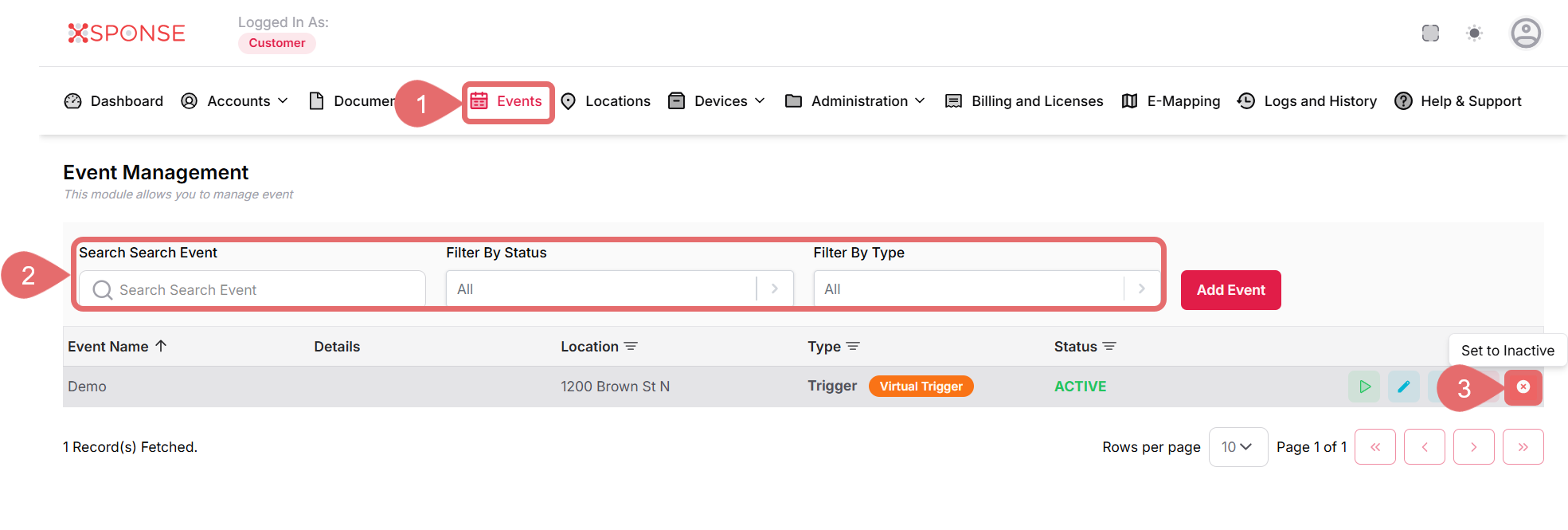Open the user profile avatar menu
Screen dimensions: 1568x530
1525,33
